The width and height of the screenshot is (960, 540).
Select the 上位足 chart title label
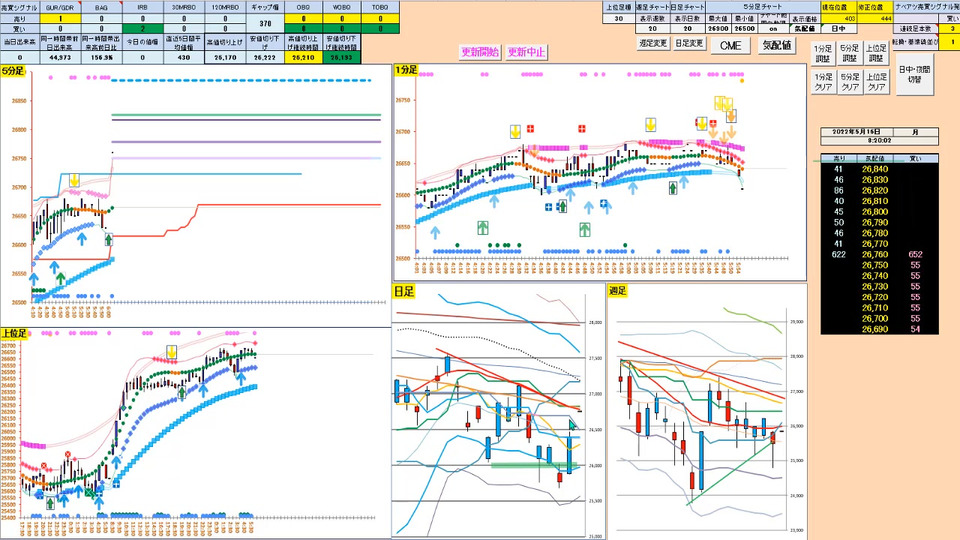point(14,333)
